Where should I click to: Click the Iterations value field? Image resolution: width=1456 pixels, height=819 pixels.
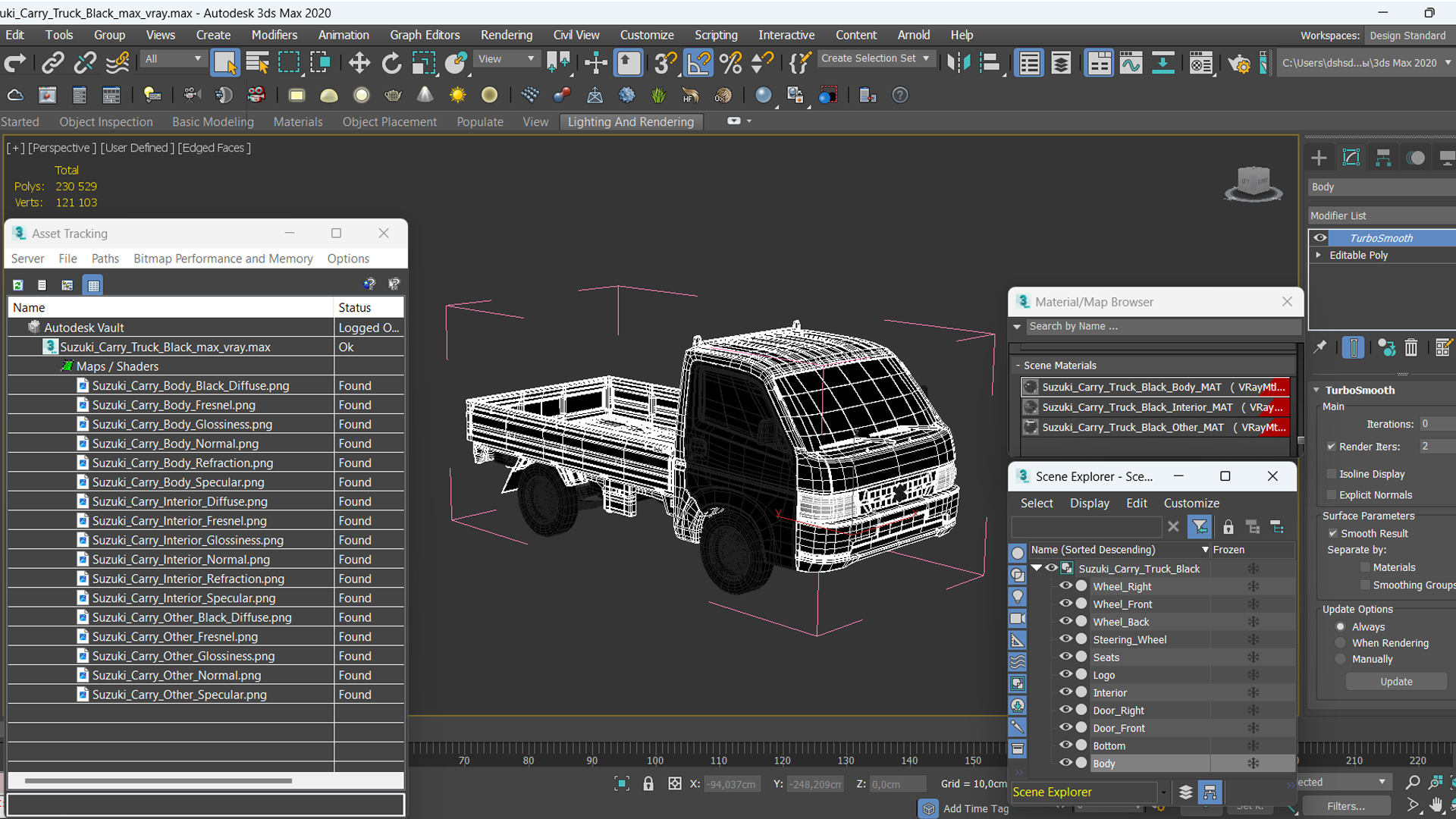click(x=1436, y=424)
